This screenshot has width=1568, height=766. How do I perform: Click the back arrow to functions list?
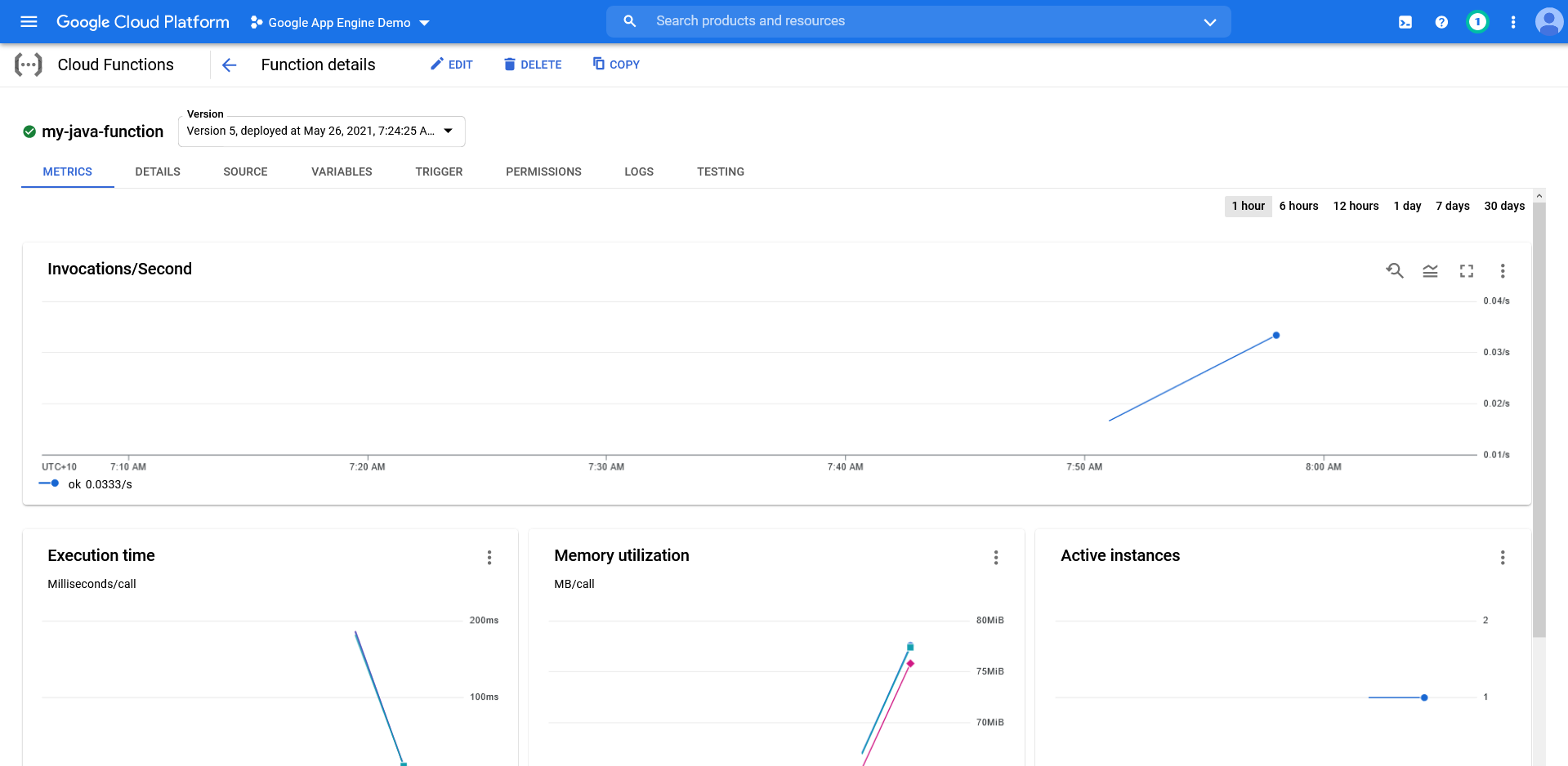pyautogui.click(x=230, y=65)
